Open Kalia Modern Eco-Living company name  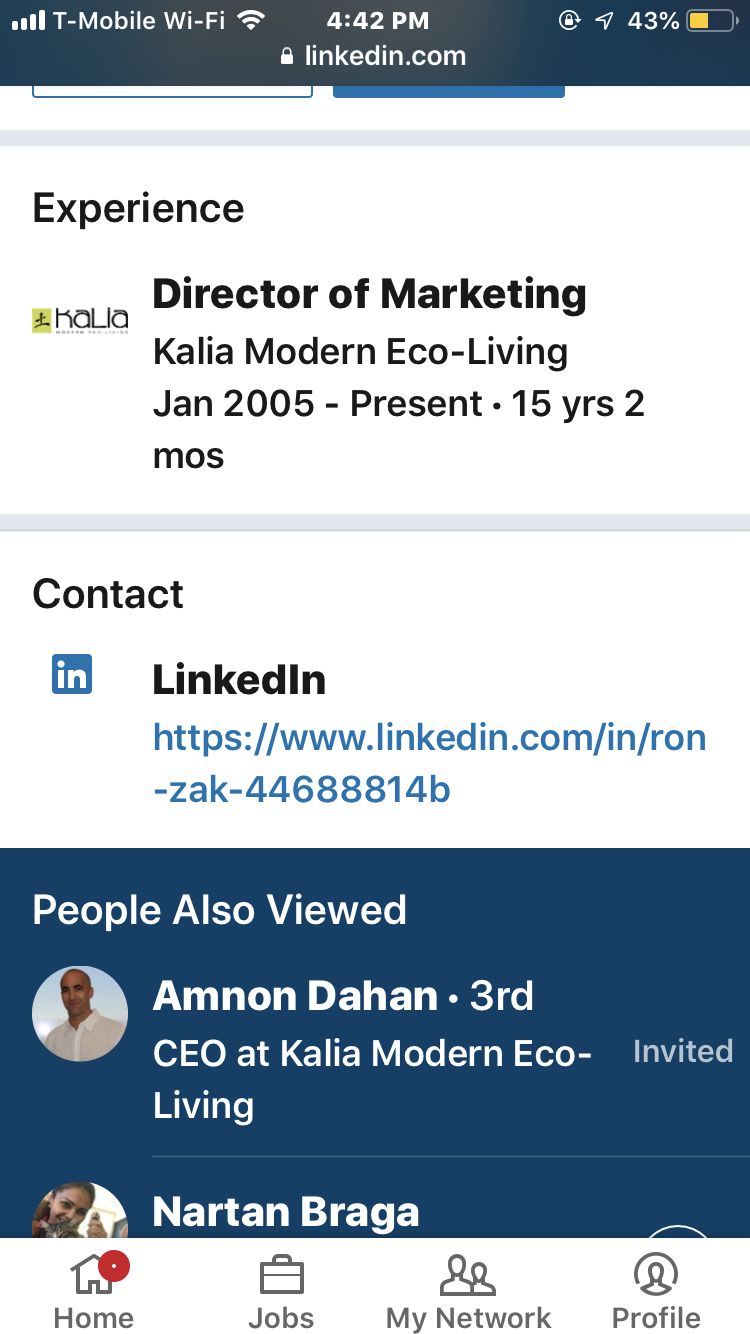pyautogui.click(x=360, y=352)
